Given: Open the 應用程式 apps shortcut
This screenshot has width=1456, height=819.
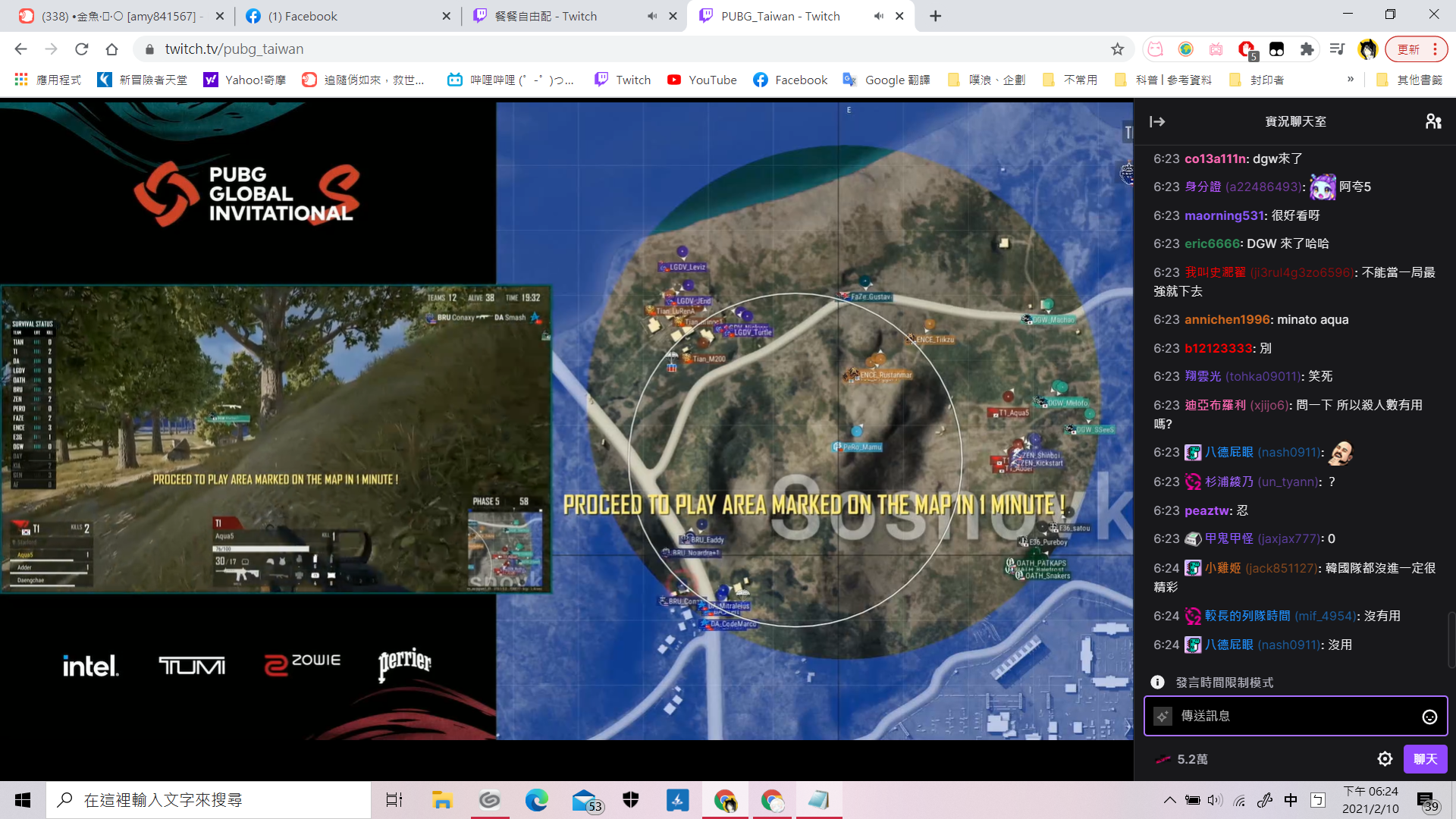Looking at the screenshot, I should 48,80.
